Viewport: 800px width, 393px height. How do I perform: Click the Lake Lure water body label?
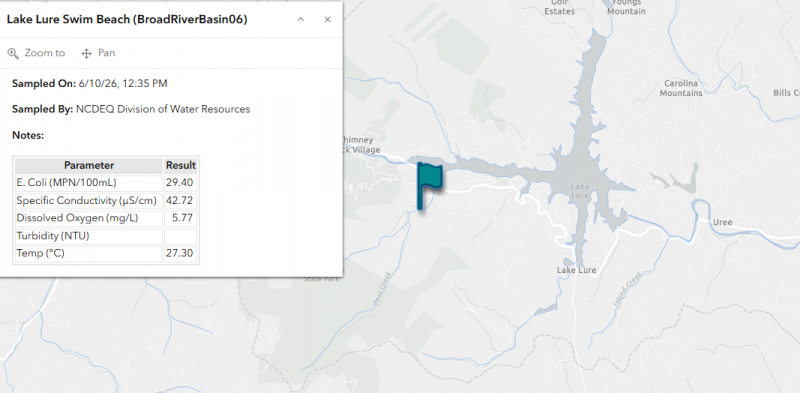click(580, 191)
